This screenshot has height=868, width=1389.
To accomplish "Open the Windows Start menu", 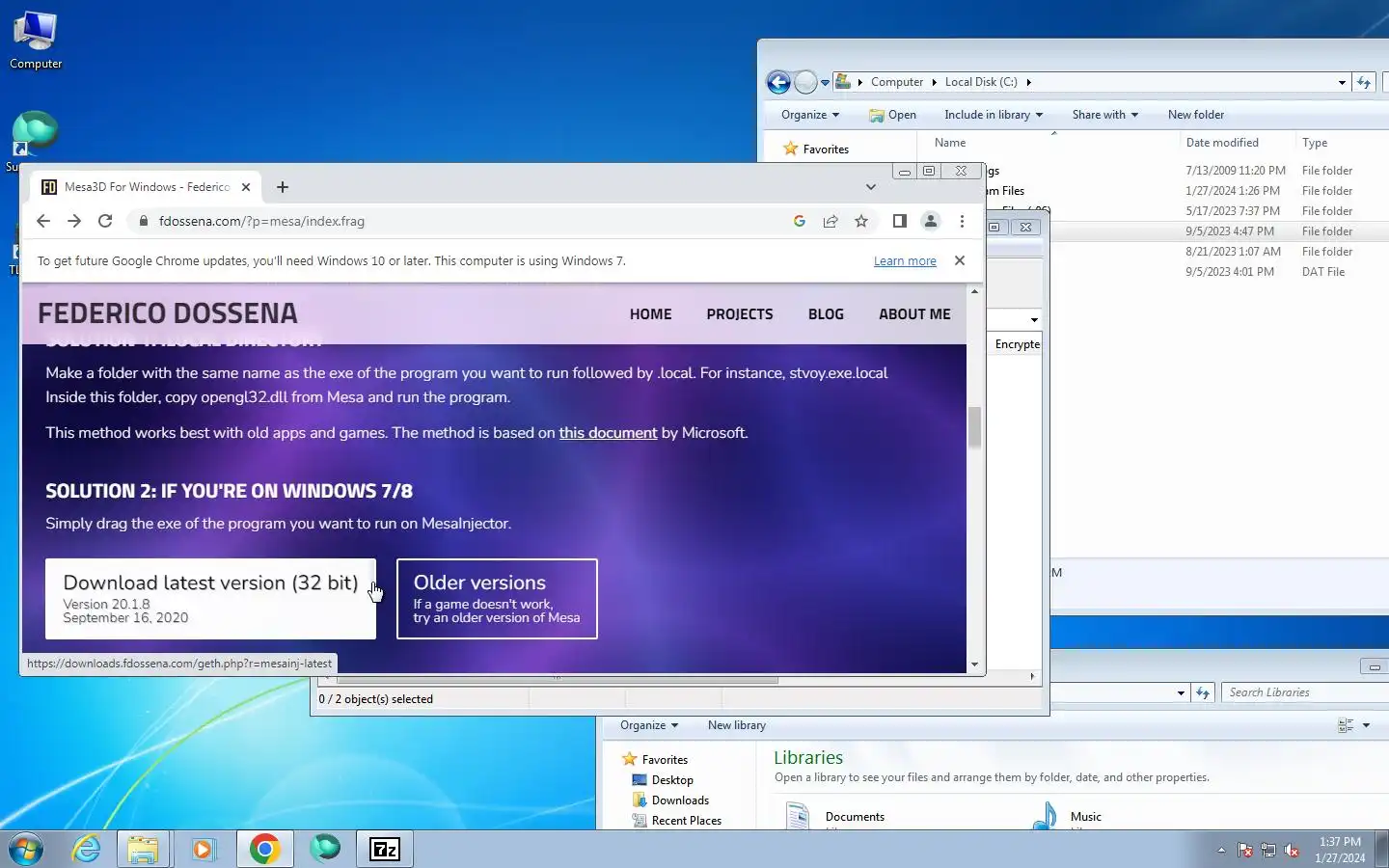I will (26, 849).
